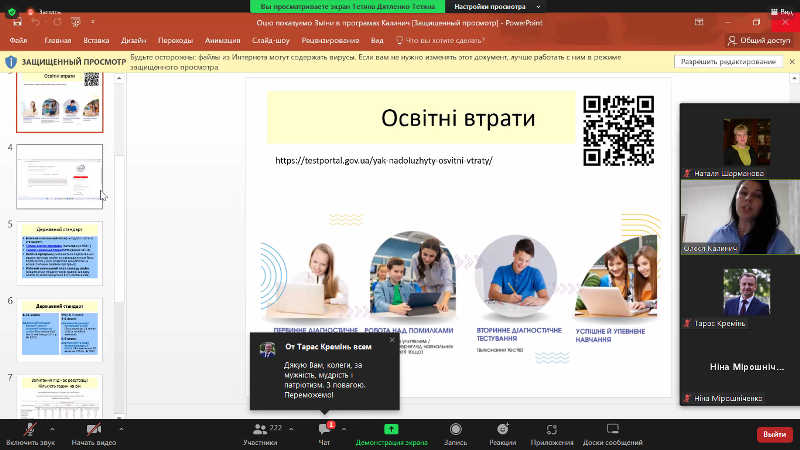This screenshot has width=800, height=450.
Task: Open the Настройки просмотра view options dropdown
Action: (x=491, y=6)
